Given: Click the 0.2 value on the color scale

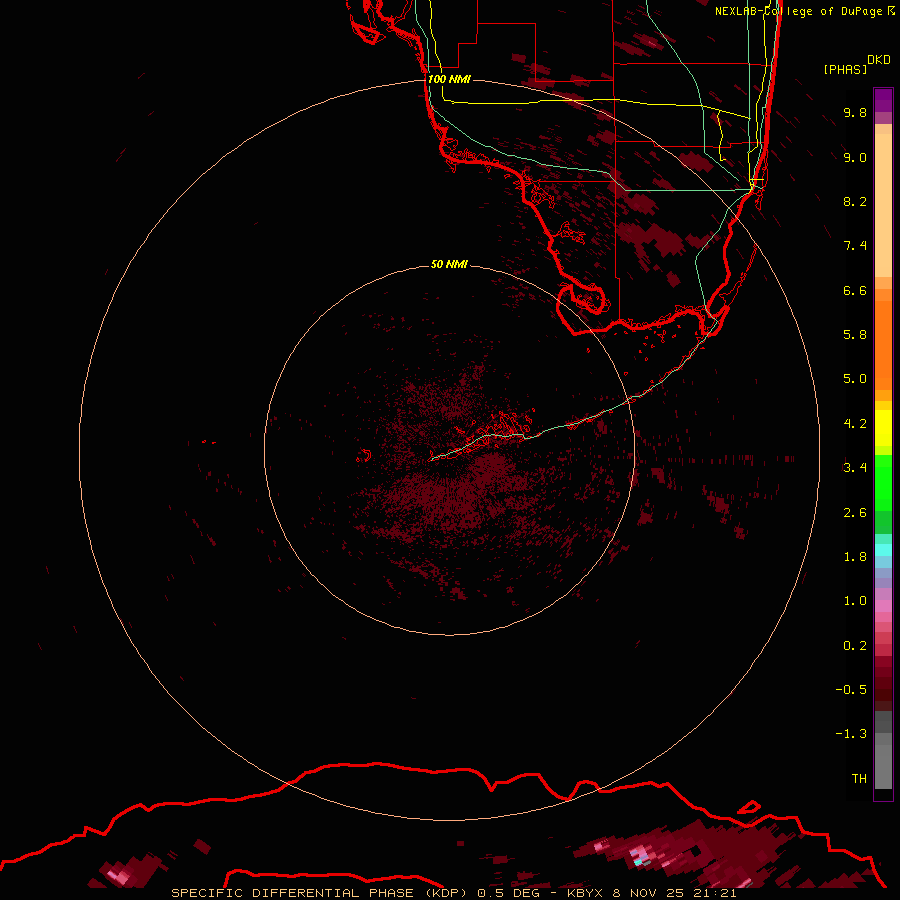Looking at the screenshot, I should pyautogui.click(x=855, y=646).
